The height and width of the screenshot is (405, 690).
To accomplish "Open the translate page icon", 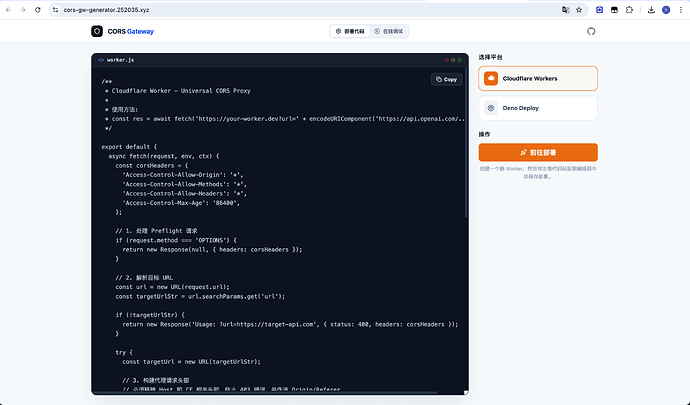I will coord(565,10).
